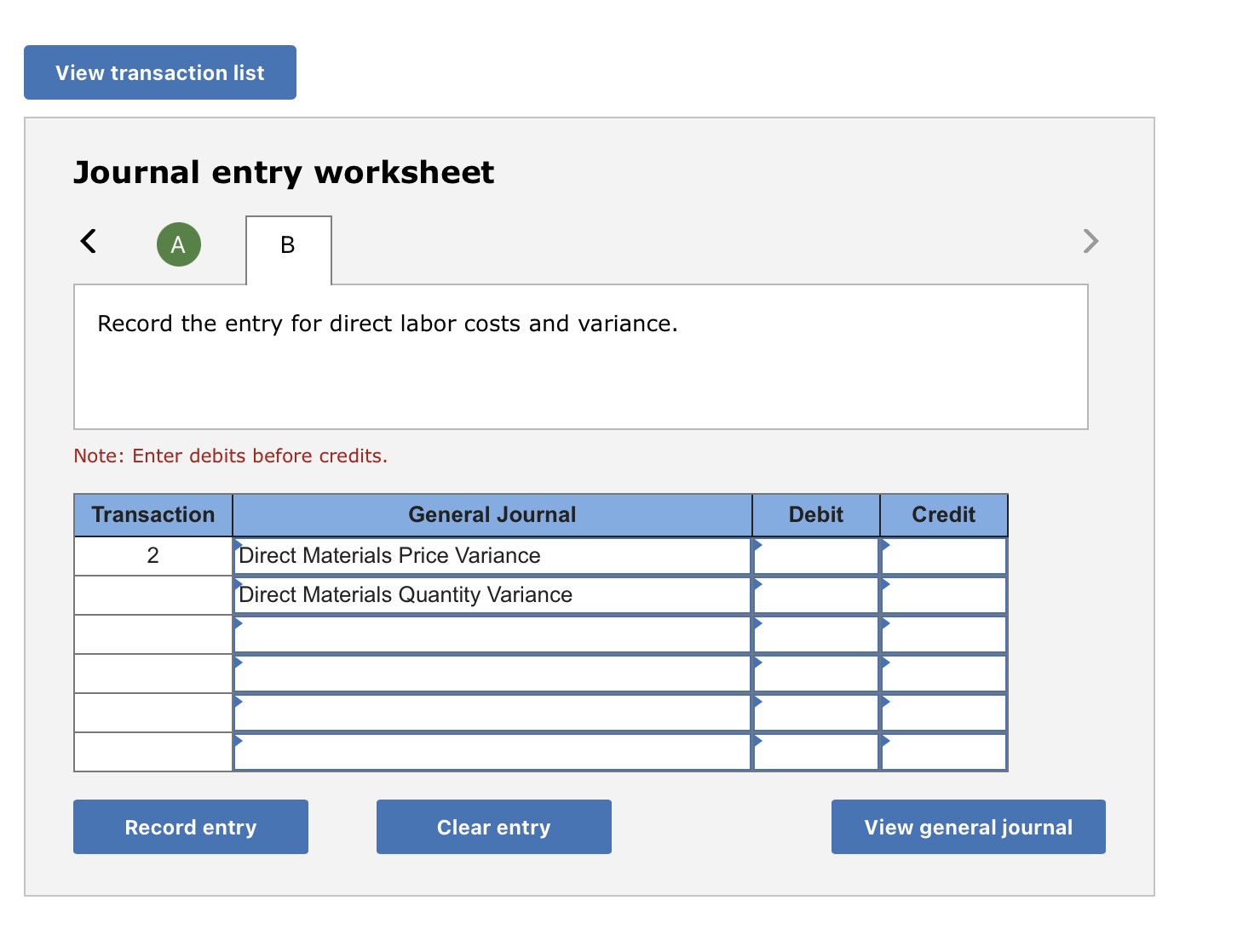Viewport: 1243px width, 952px height.
Task: Select the green A entry tab
Action: point(179,244)
